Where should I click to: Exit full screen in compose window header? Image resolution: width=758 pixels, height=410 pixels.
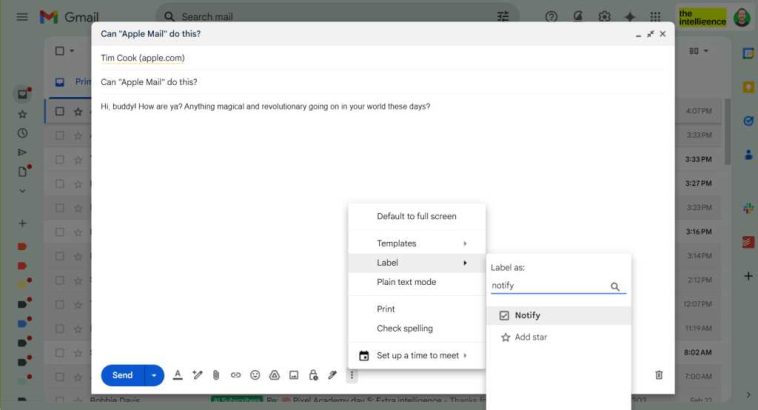coord(650,34)
